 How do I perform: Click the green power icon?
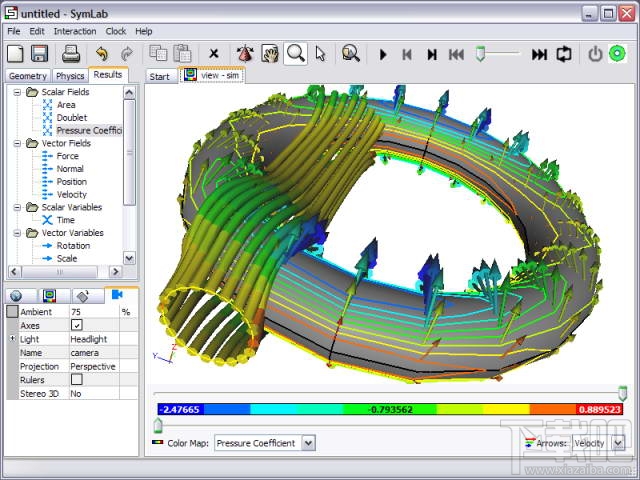pyautogui.click(x=618, y=54)
